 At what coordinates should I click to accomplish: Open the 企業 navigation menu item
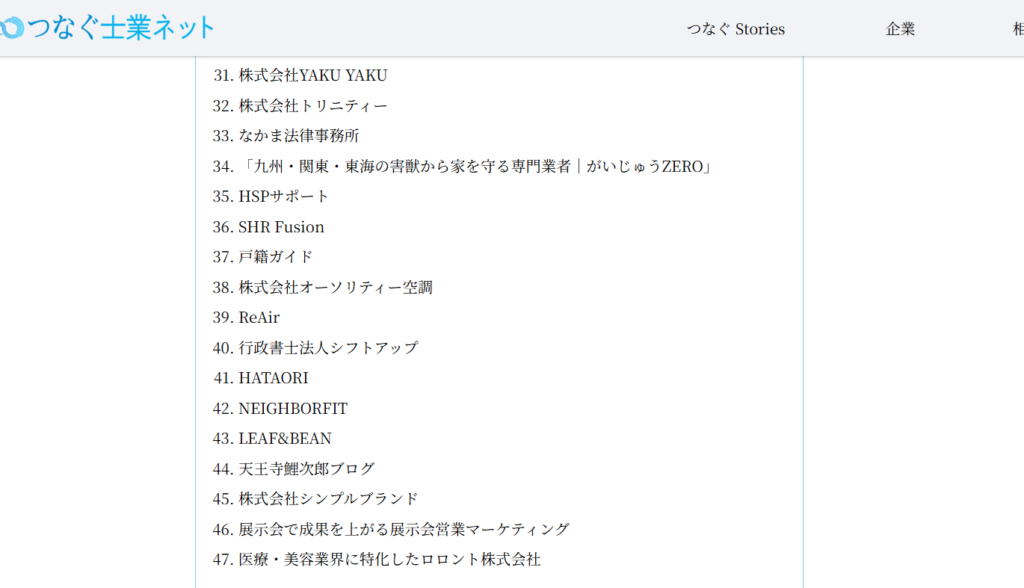point(900,29)
